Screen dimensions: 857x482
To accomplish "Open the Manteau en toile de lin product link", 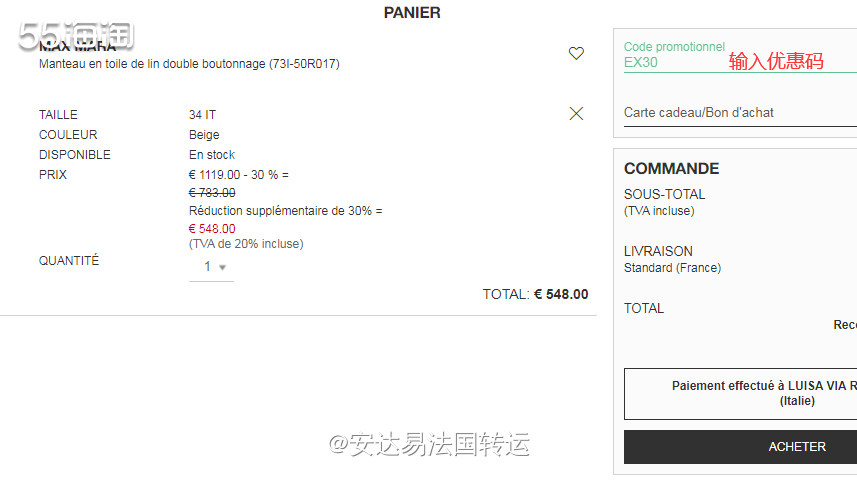I will pos(189,64).
